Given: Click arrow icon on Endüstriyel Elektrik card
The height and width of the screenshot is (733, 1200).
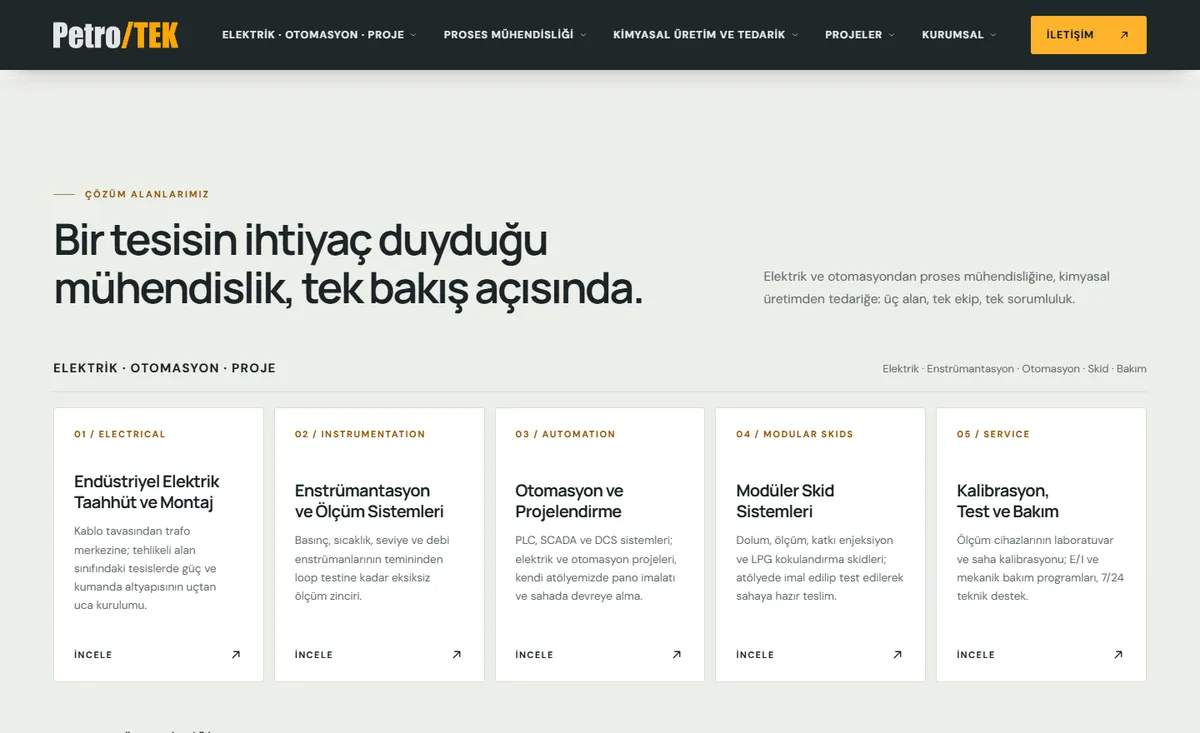Looking at the screenshot, I should [x=236, y=655].
